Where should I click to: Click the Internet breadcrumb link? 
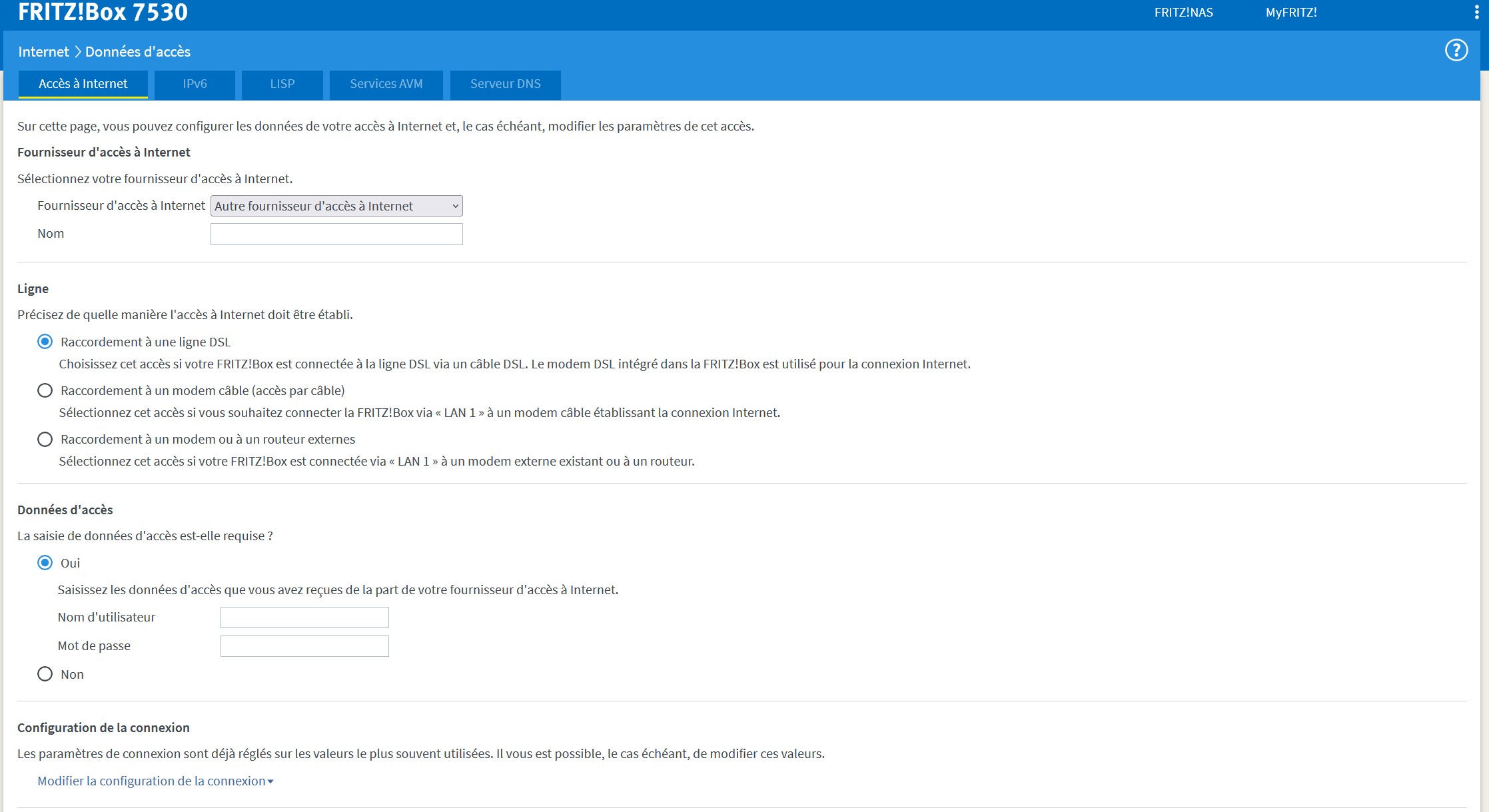click(x=43, y=52)
